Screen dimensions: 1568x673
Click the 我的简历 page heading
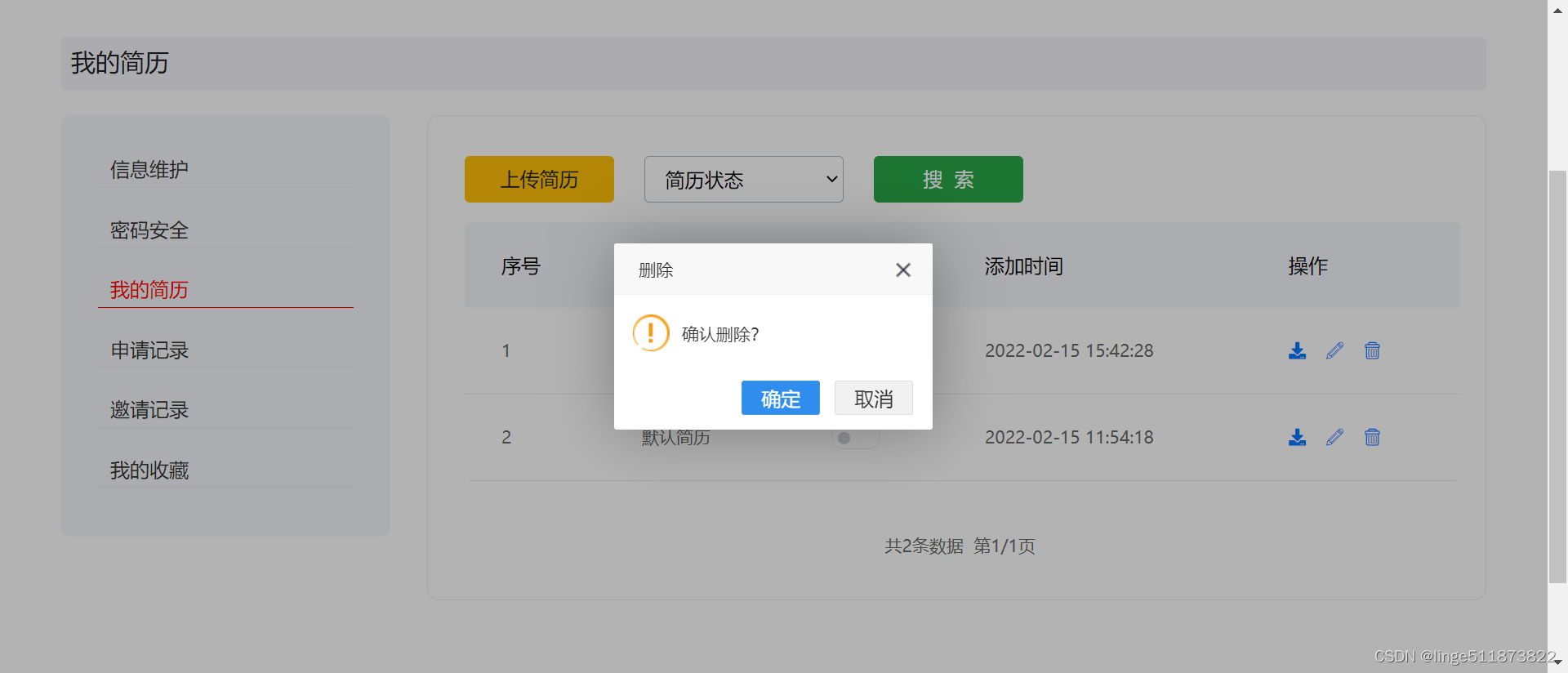coord(120,63)
